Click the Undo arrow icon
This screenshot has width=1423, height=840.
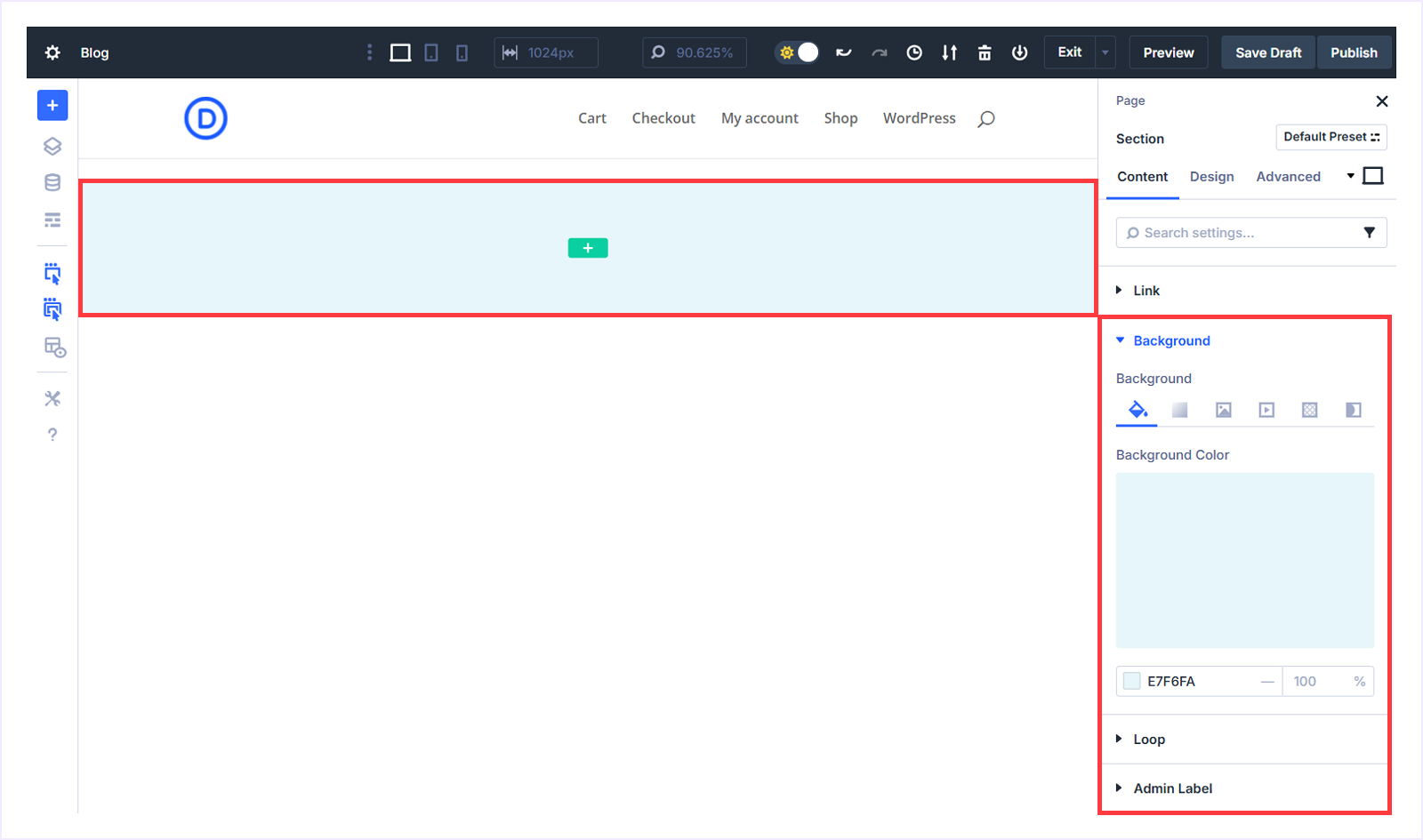(x=842, y=52)
